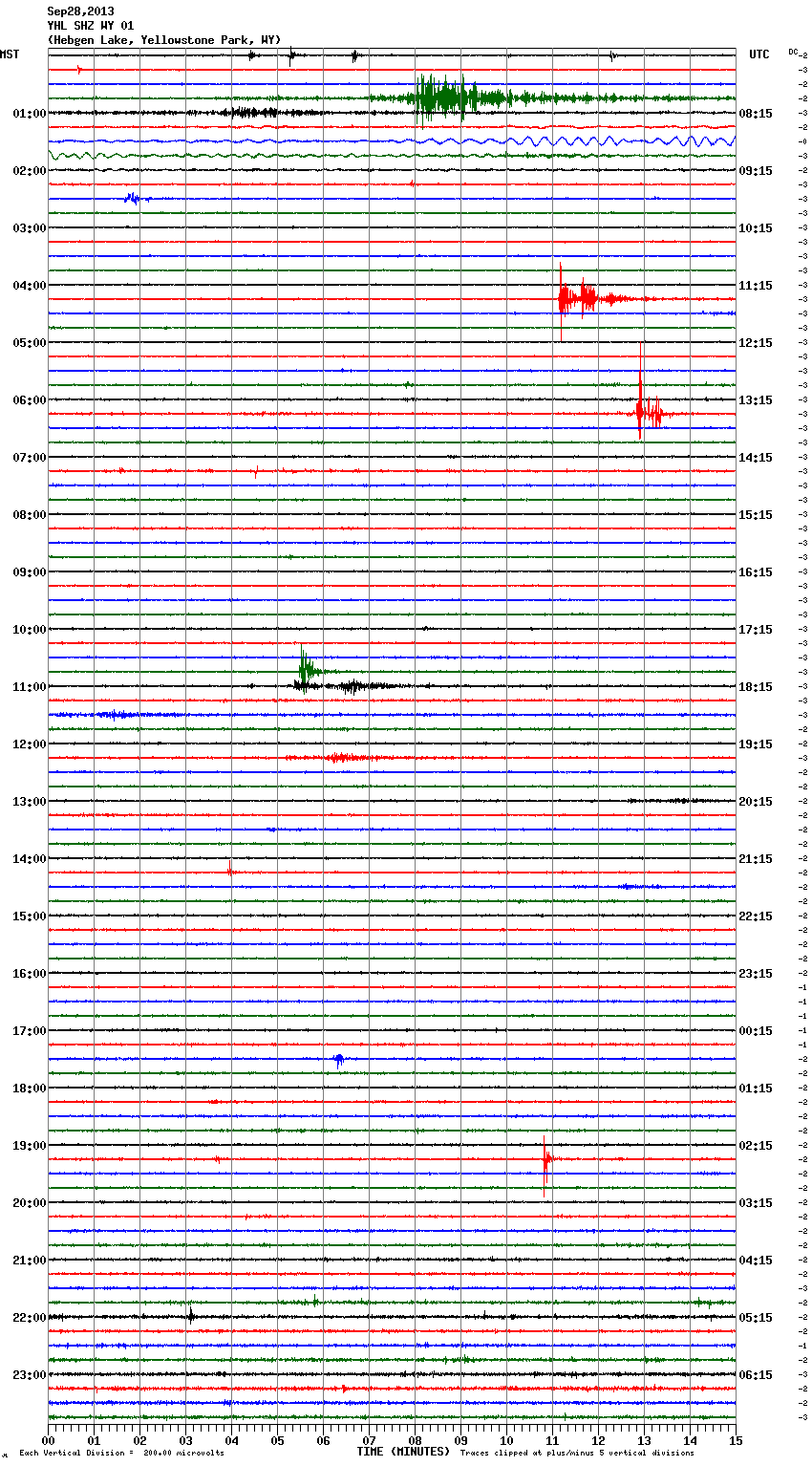Click the 23:15 UTC row label
This screenshot has height=1466, width=812.
tap(756, 974)
